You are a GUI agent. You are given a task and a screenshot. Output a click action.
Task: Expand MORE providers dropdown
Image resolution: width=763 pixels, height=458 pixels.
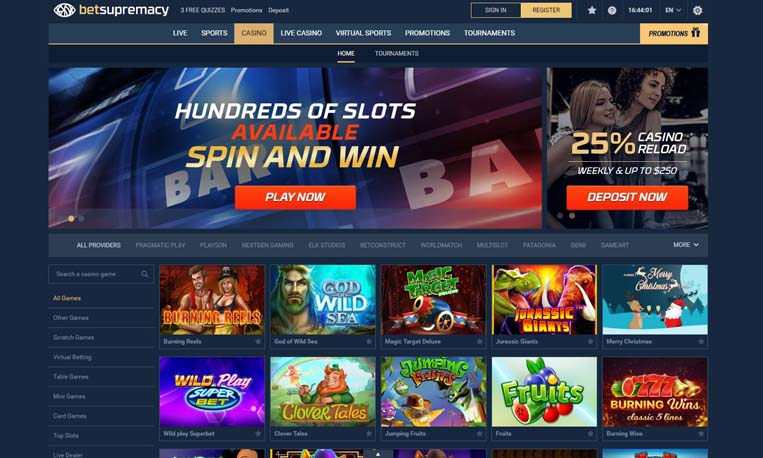(x=686, y=245)
